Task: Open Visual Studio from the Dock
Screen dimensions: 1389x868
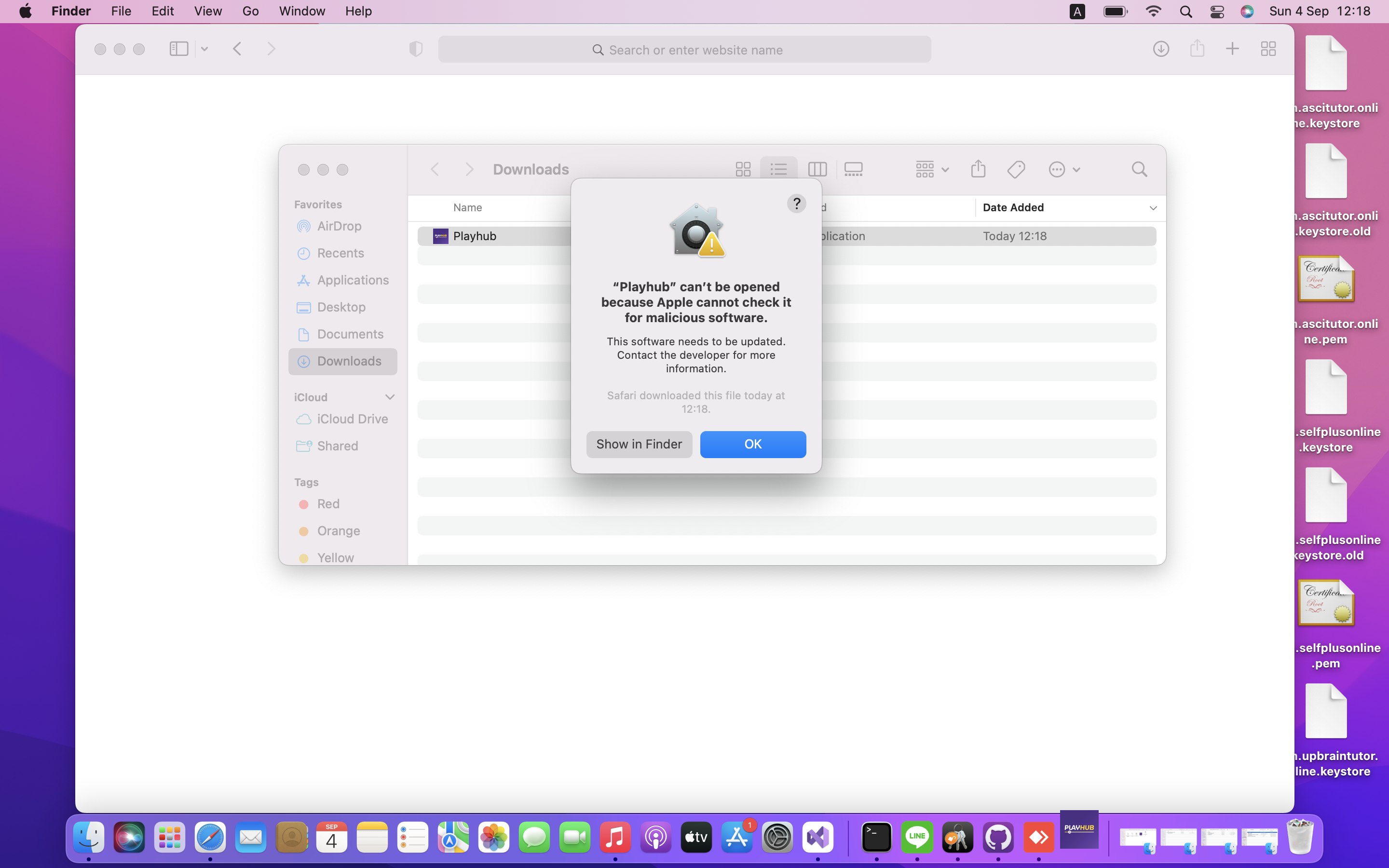Action: pos(817,837)
